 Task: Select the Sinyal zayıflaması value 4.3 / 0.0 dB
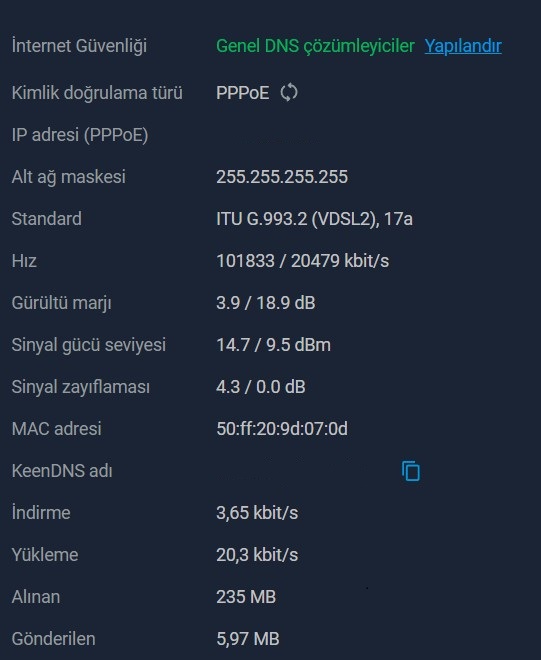click(261, 387)
